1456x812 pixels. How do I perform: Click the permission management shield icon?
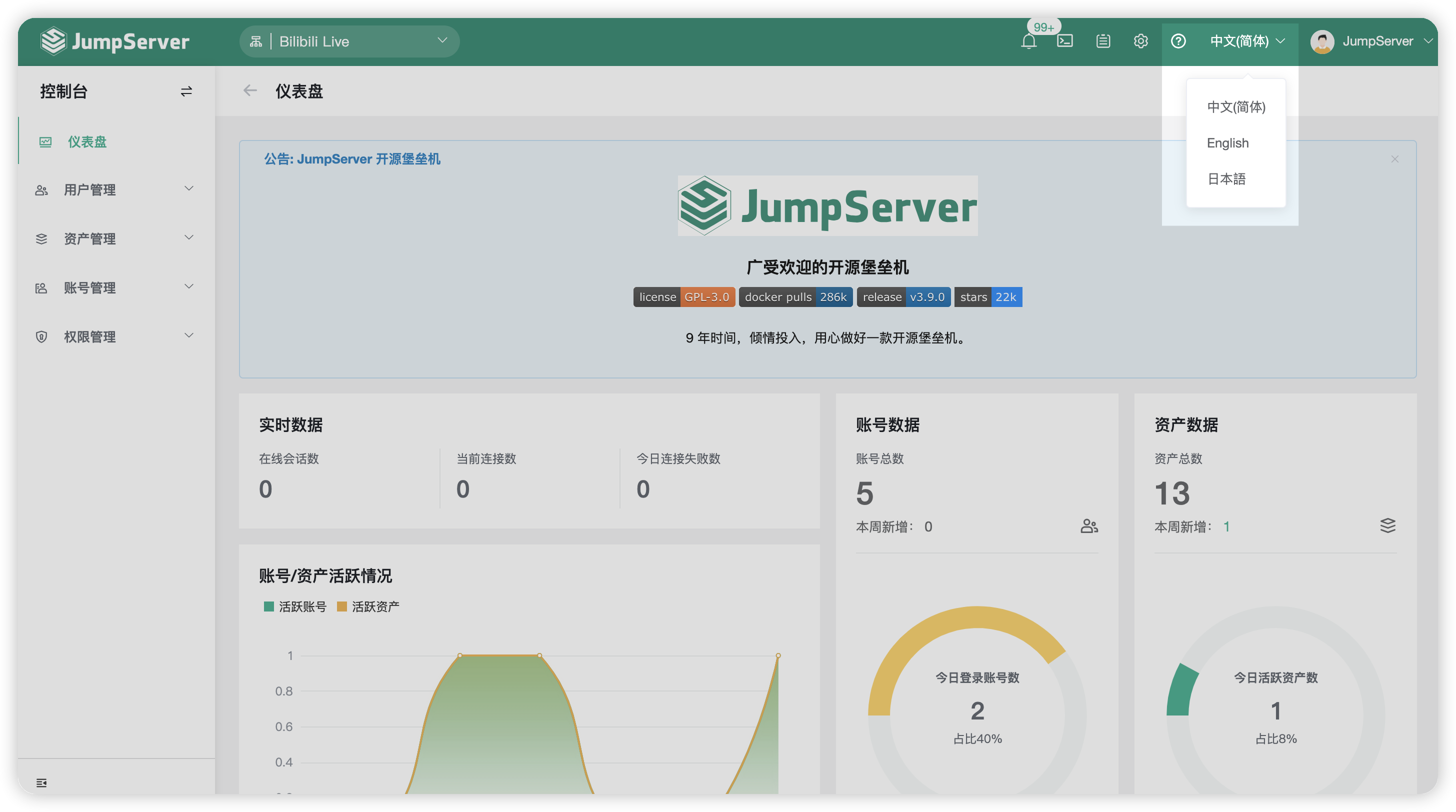[x=41, y=337]
